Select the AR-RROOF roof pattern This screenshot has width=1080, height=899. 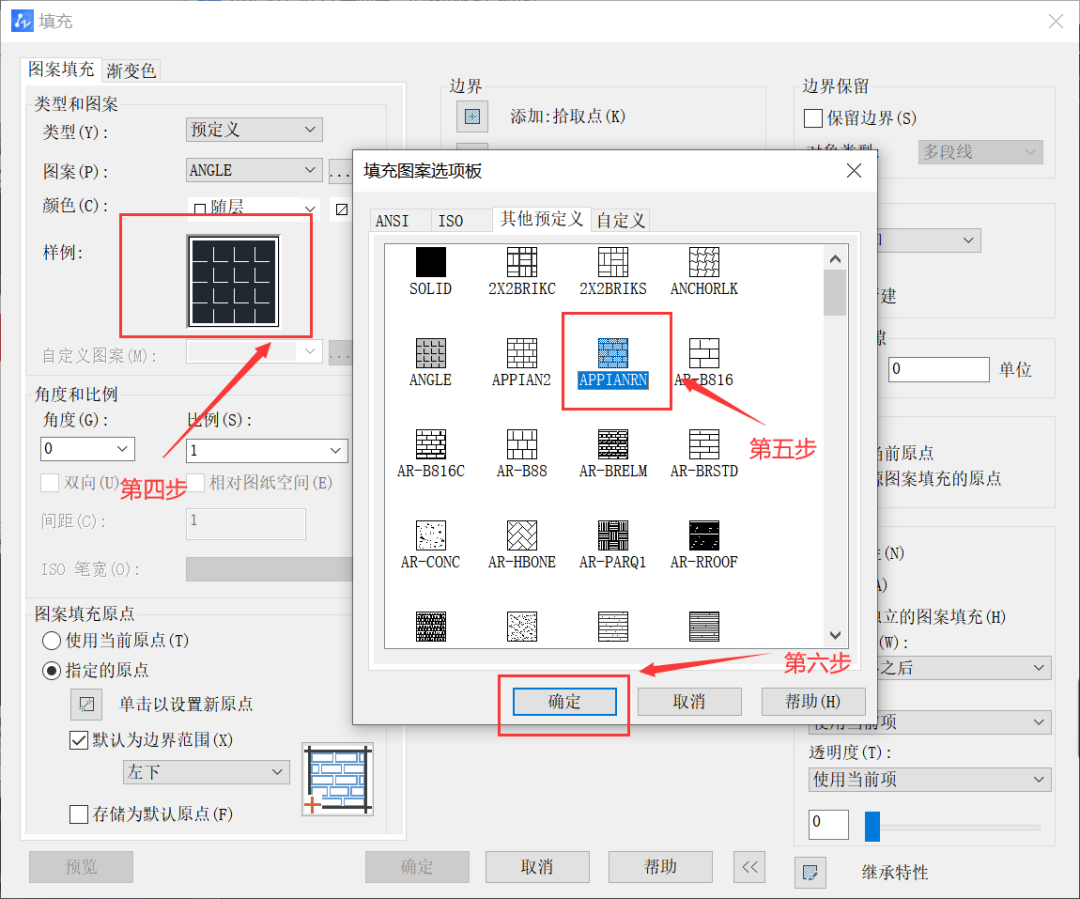(x=703, y=536)
